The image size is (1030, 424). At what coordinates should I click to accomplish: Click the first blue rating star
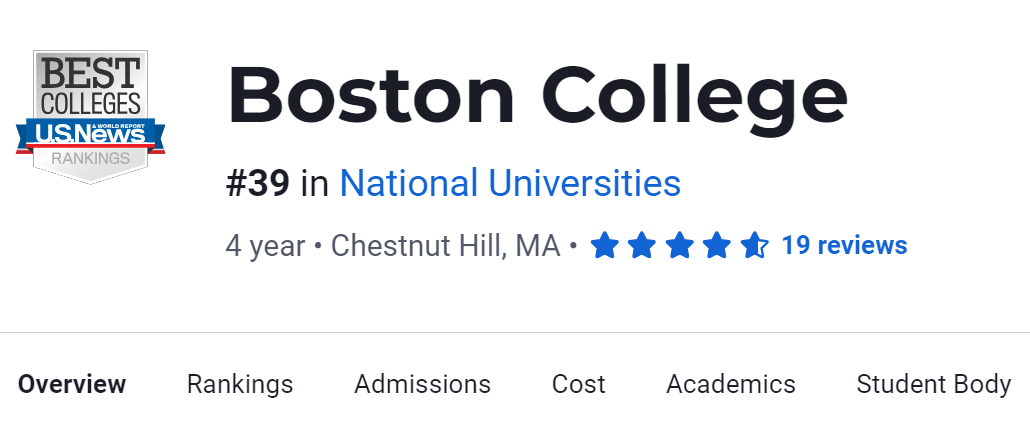tap(604, 245)
